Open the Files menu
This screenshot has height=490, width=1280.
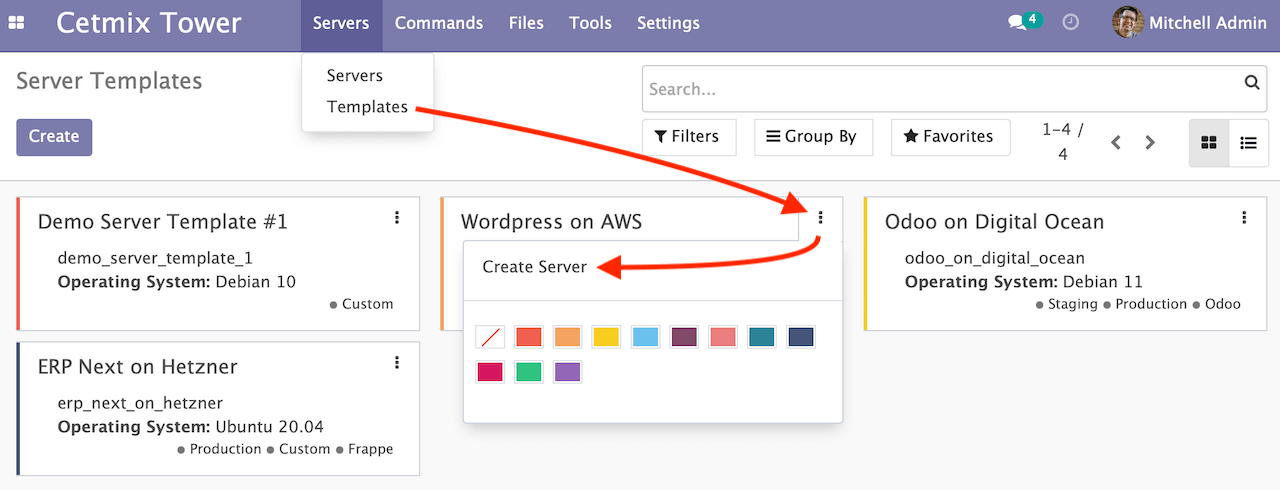526,23
